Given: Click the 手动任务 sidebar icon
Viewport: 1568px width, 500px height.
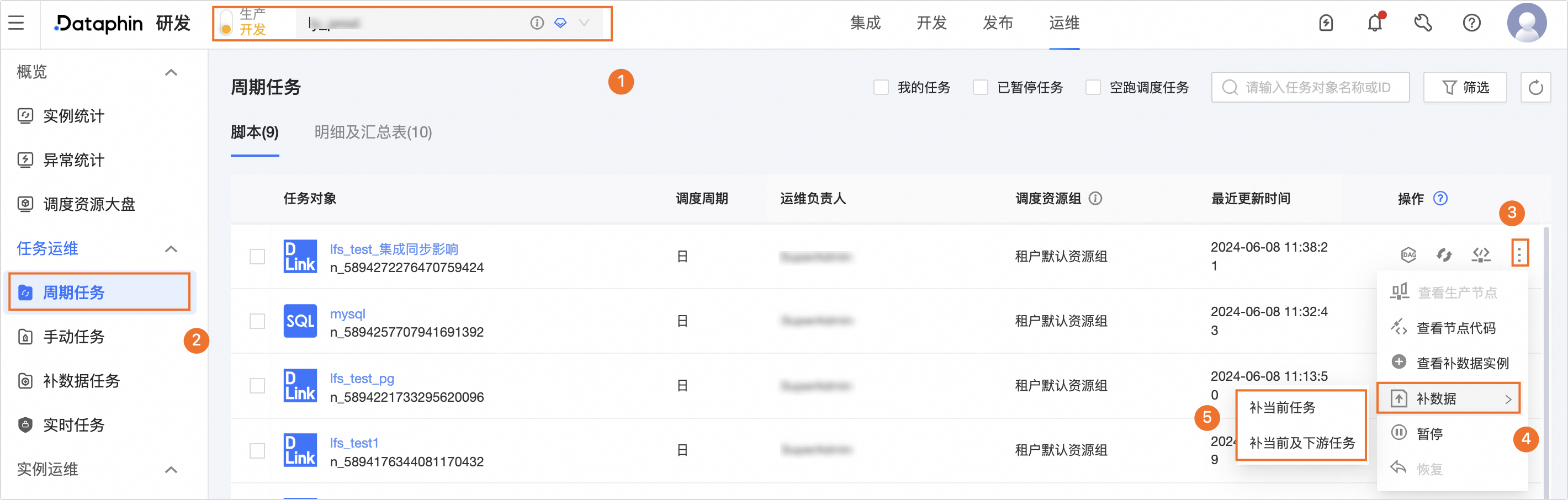Looking at the screenshot, I should coord(25,337).
